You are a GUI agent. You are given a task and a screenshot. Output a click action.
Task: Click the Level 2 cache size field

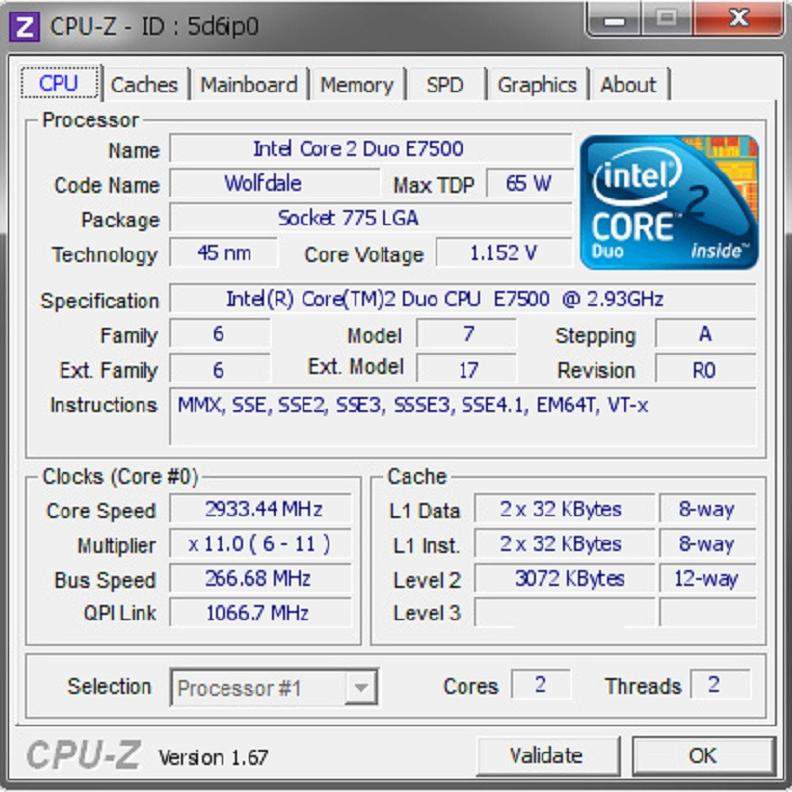click(x=564, y=579)
